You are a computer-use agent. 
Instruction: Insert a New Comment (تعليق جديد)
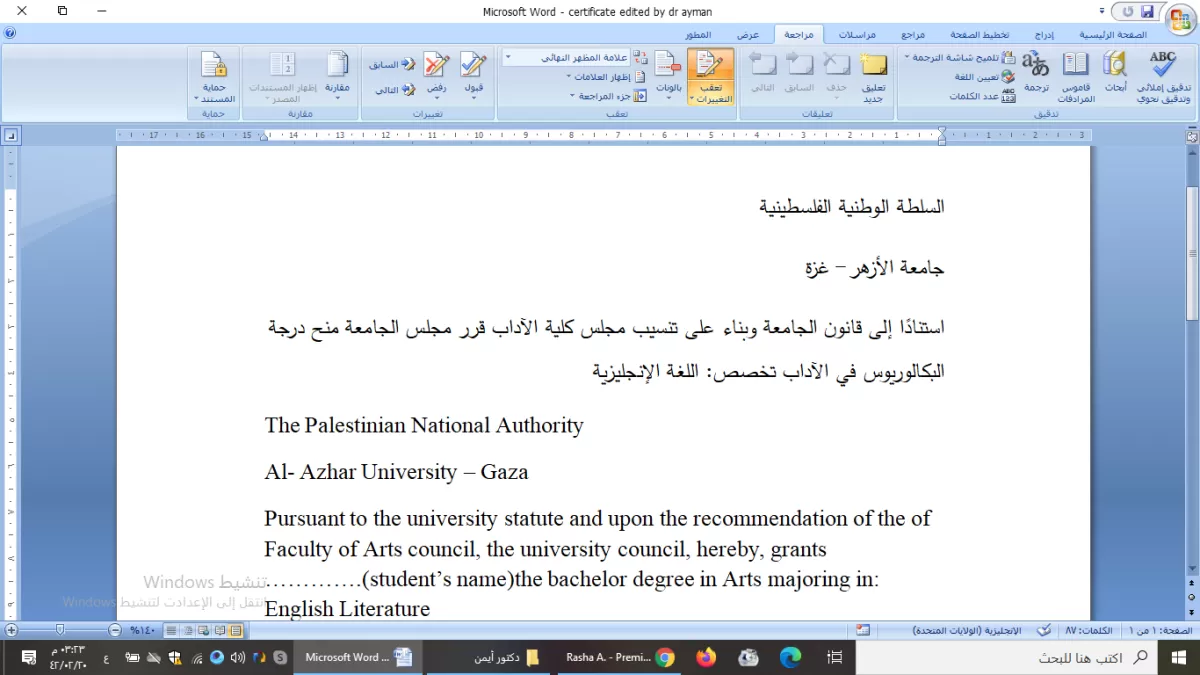point(873,76)
